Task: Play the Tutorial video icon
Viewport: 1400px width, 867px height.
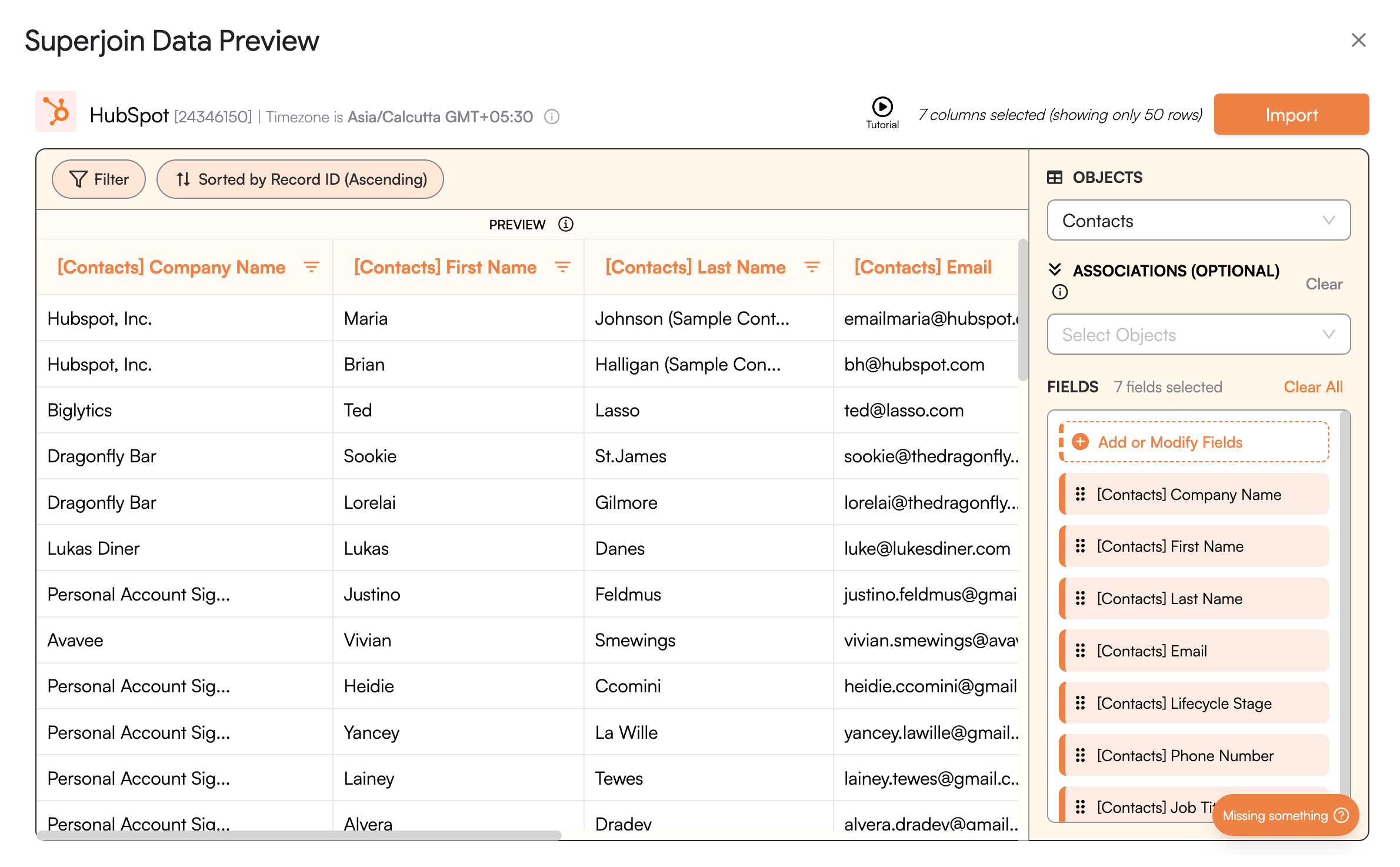Action: click(x=882, y=107)
